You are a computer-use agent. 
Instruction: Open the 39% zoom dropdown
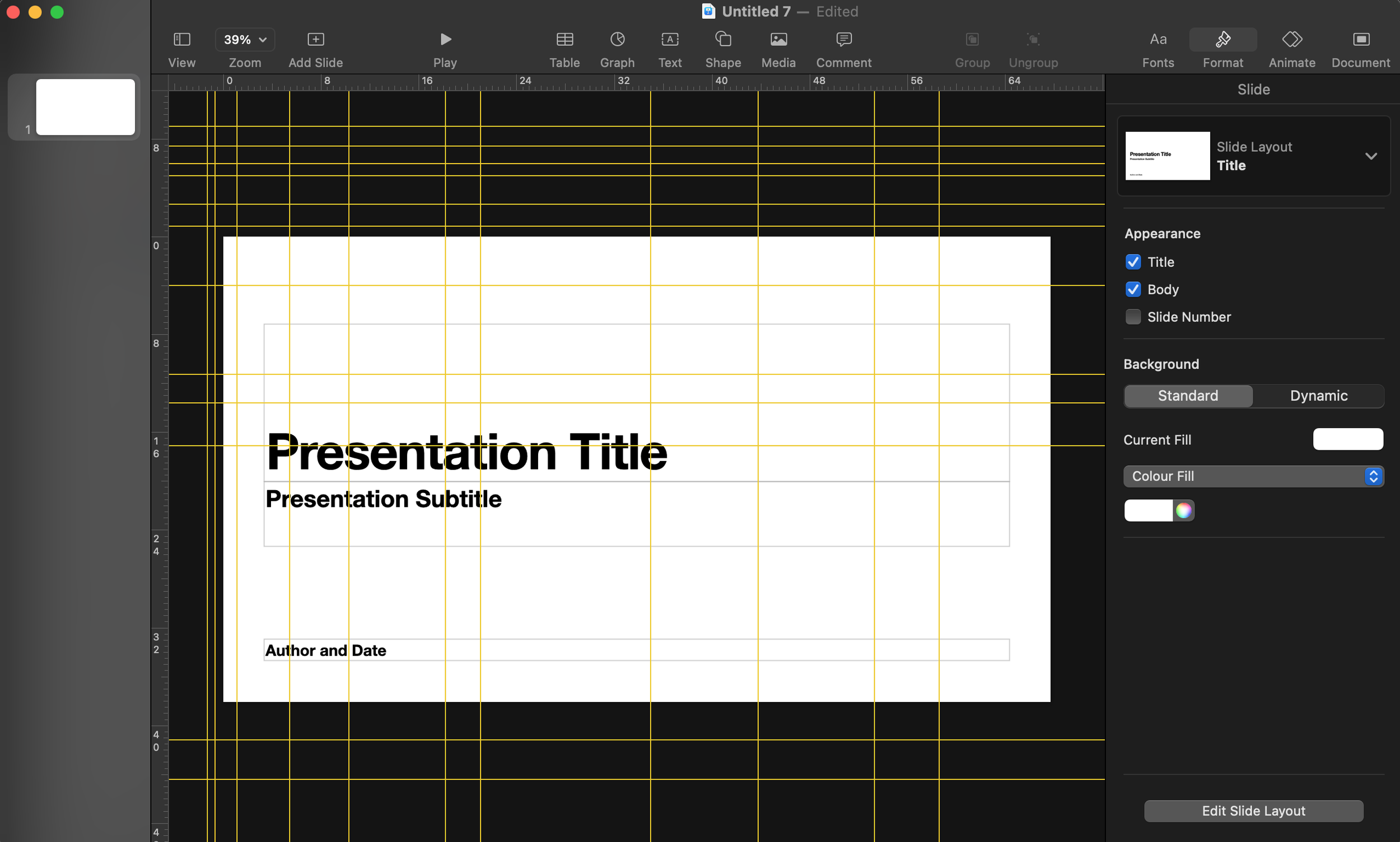tap(245, 40)
